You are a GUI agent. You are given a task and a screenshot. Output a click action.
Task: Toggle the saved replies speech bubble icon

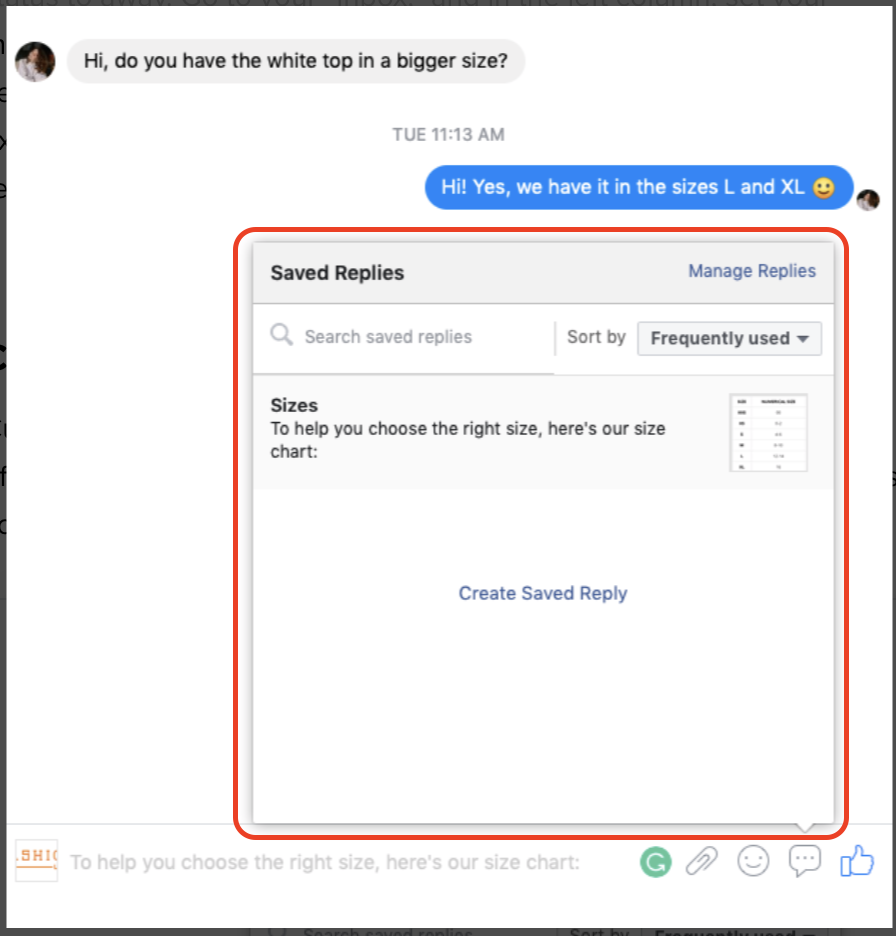click(805, 861)
